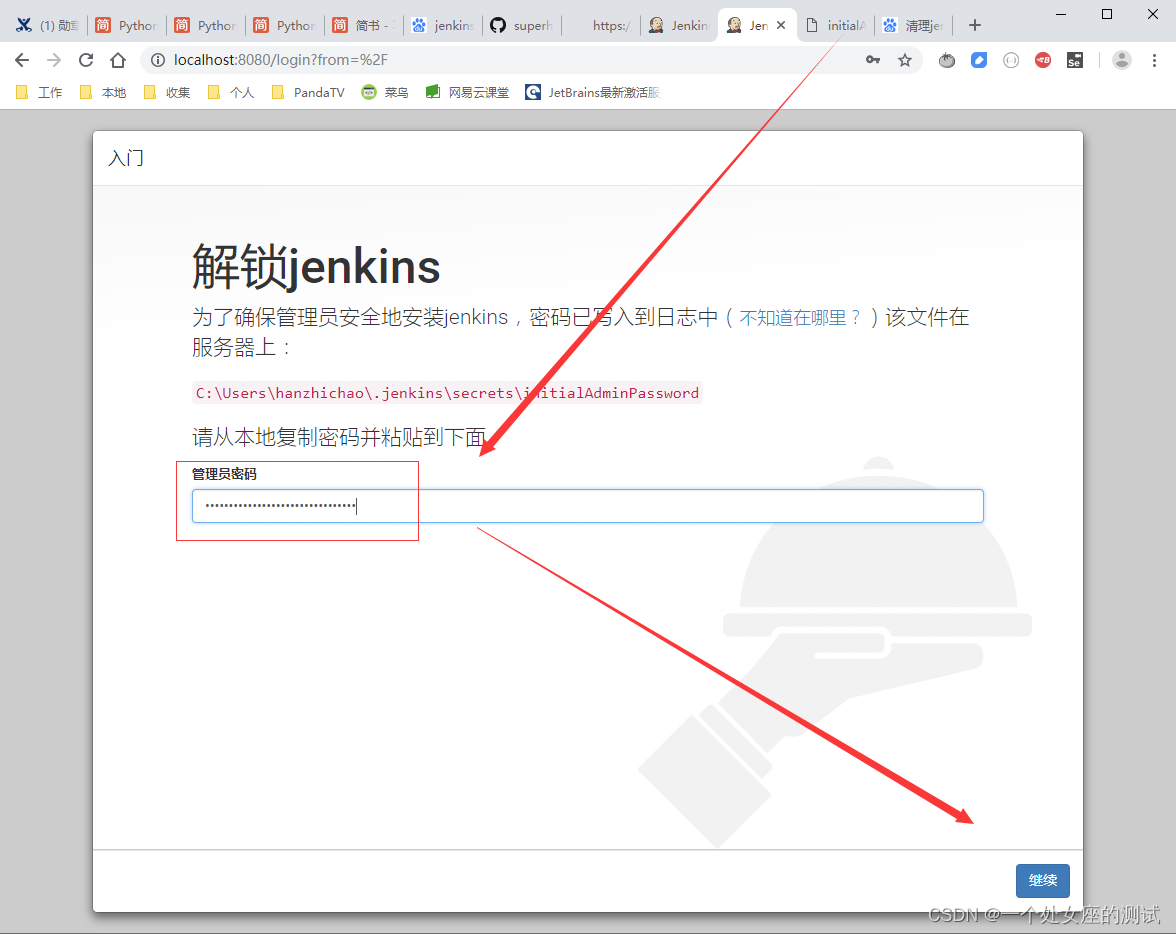The image size is (1176, 934).
Task: Switch to the GitHub superh tab
Action: click(522, 26)
